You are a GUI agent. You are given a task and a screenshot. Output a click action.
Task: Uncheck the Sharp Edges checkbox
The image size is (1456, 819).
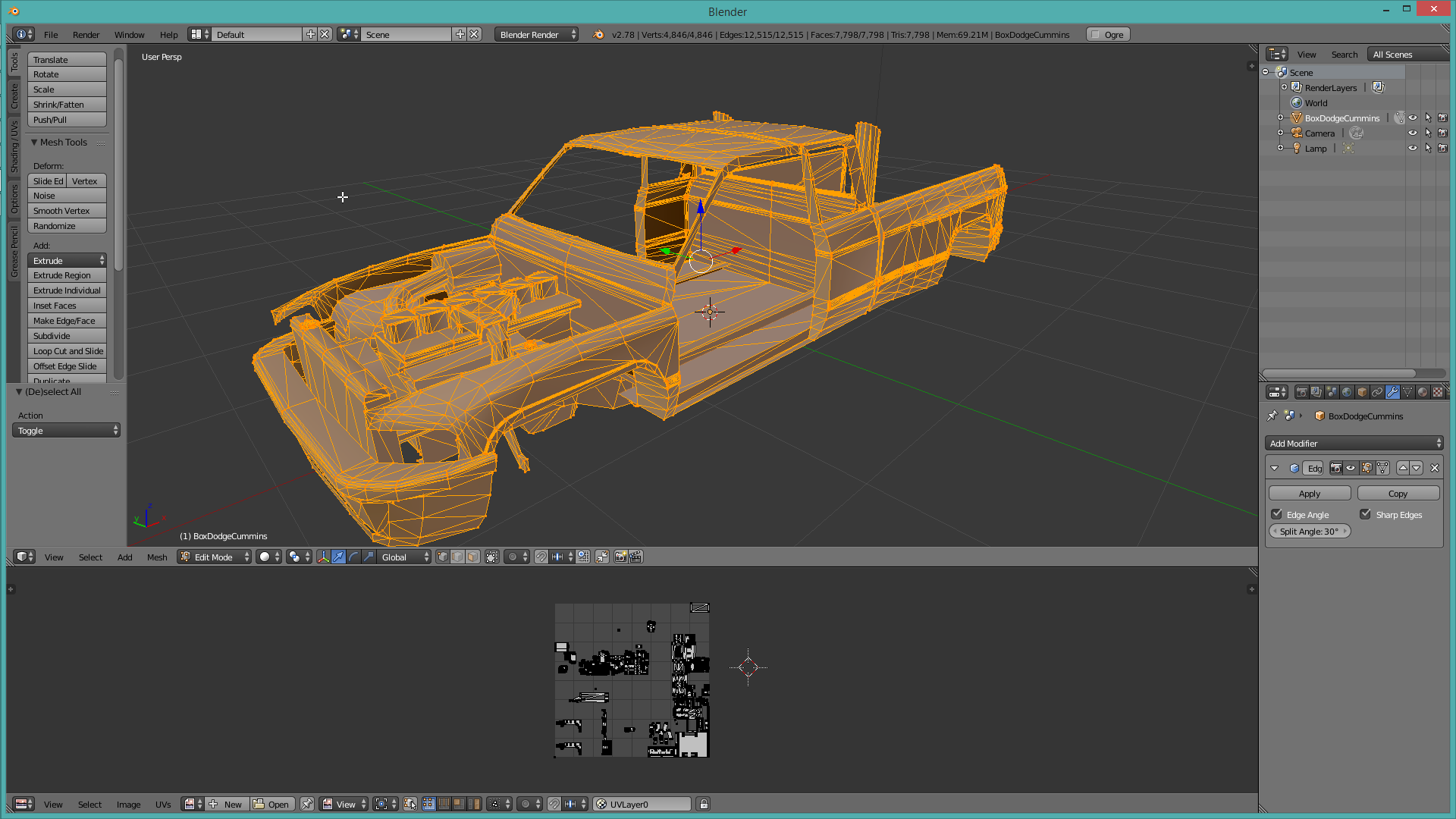(1366, 514)
